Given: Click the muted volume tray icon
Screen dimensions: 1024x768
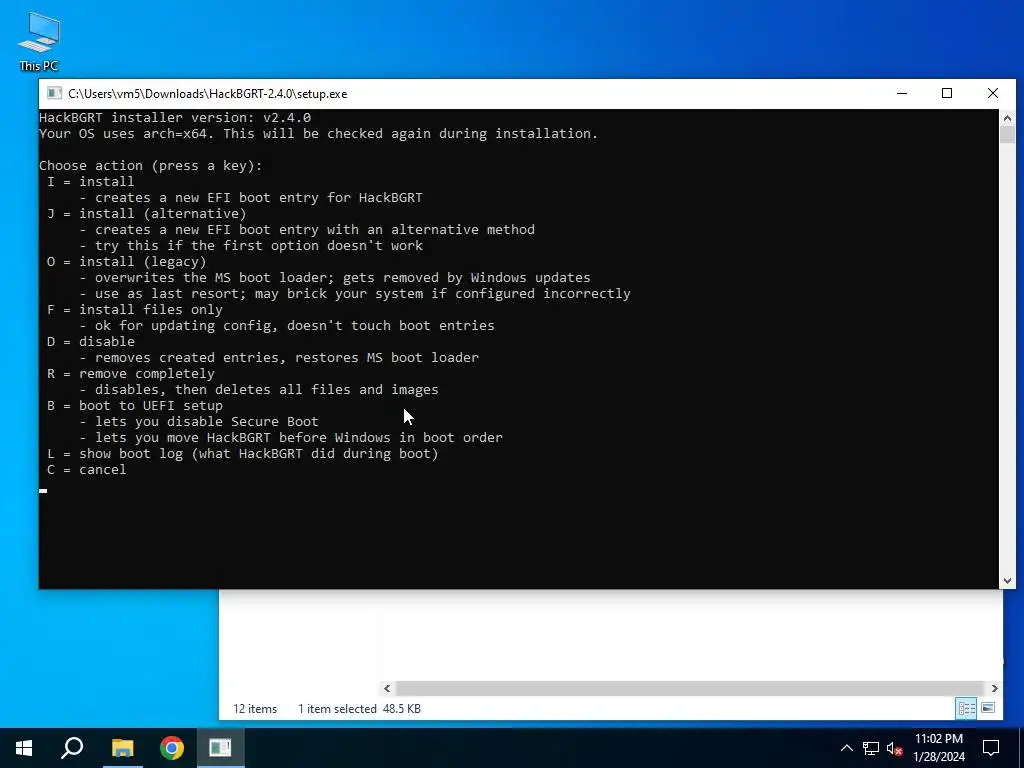Looking at the screenshot, I should [894, 748].
